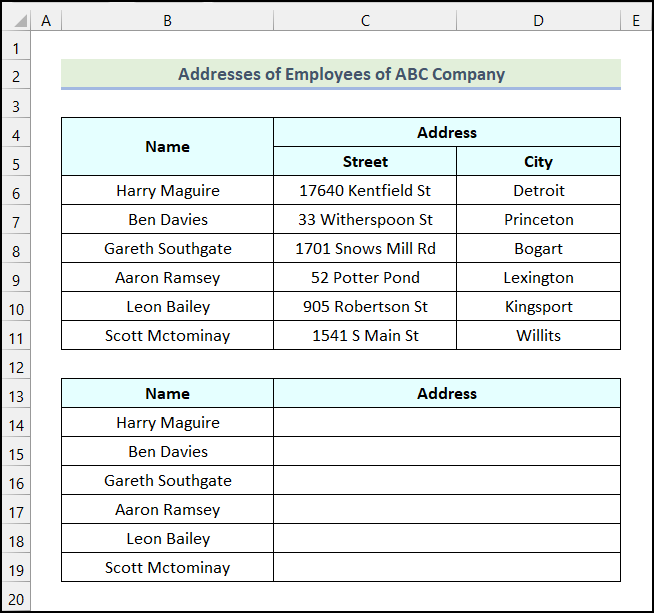Image resolution: width=654 pixels, height=613 pixels.
Task: Select the '1701 Snows Mill Rd' cell
Action: click(x=365, y=248)
